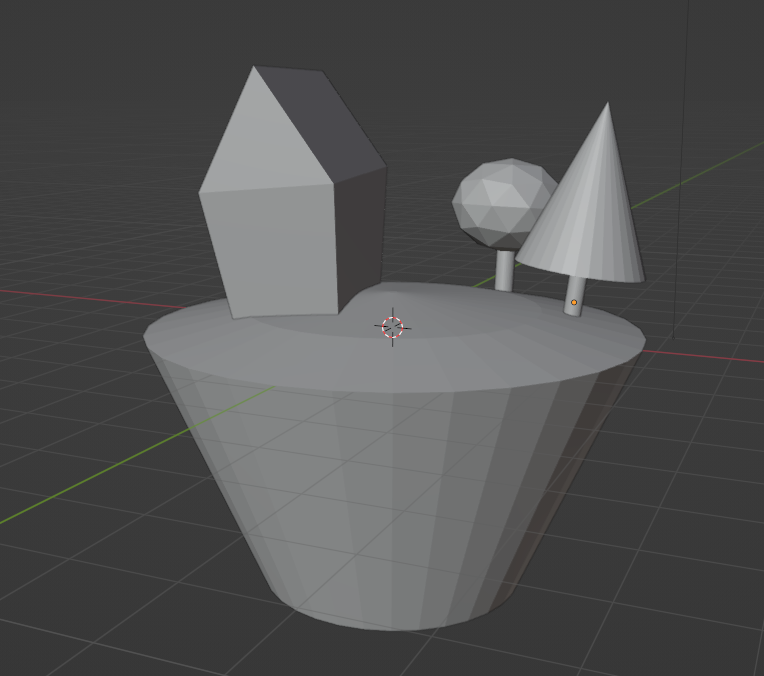Click the red X axis line at right
This screenshot has width=764, height=676.
click(720, 356)
